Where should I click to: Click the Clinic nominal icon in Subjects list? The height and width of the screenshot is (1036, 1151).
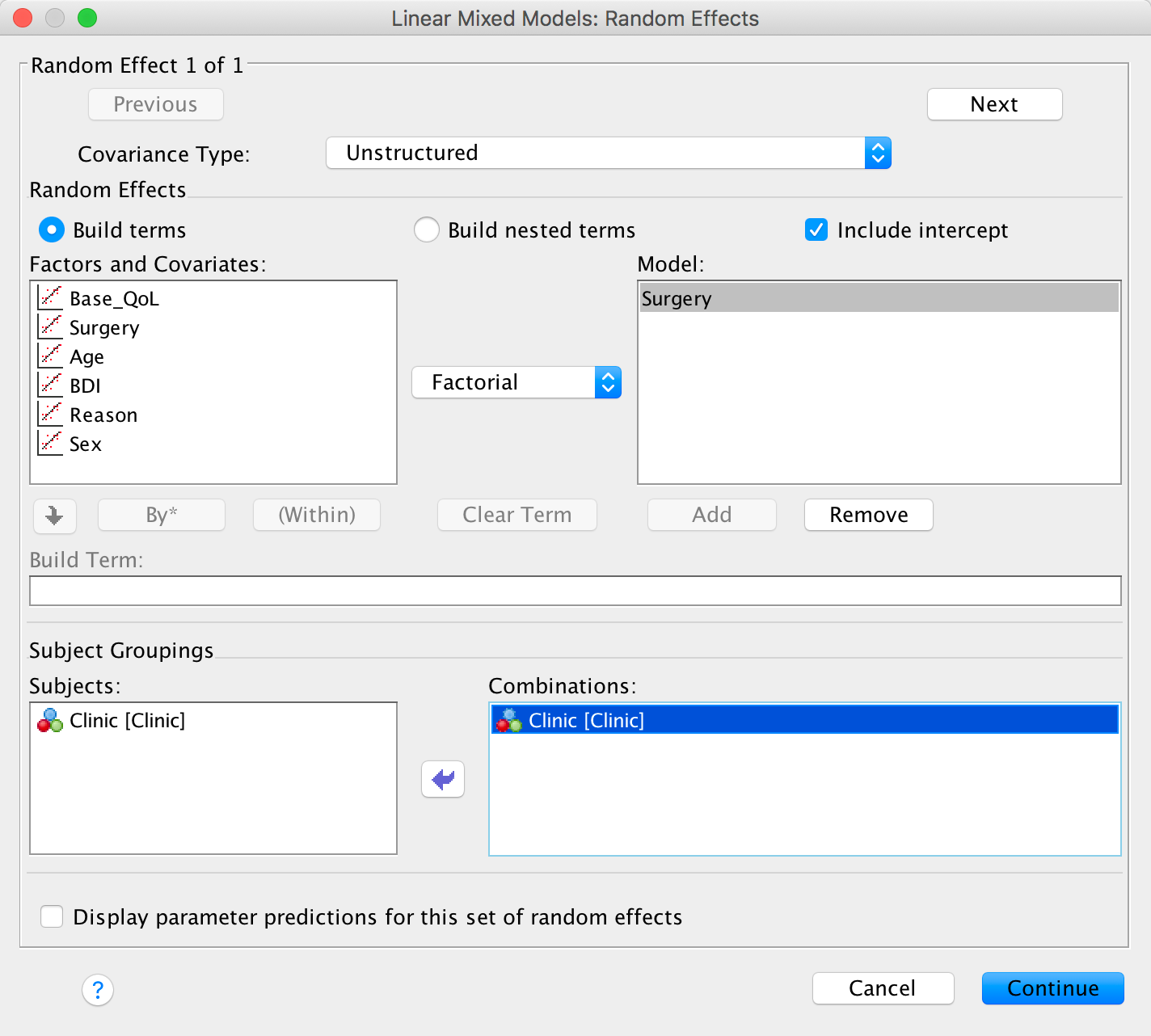click(50, 720)
